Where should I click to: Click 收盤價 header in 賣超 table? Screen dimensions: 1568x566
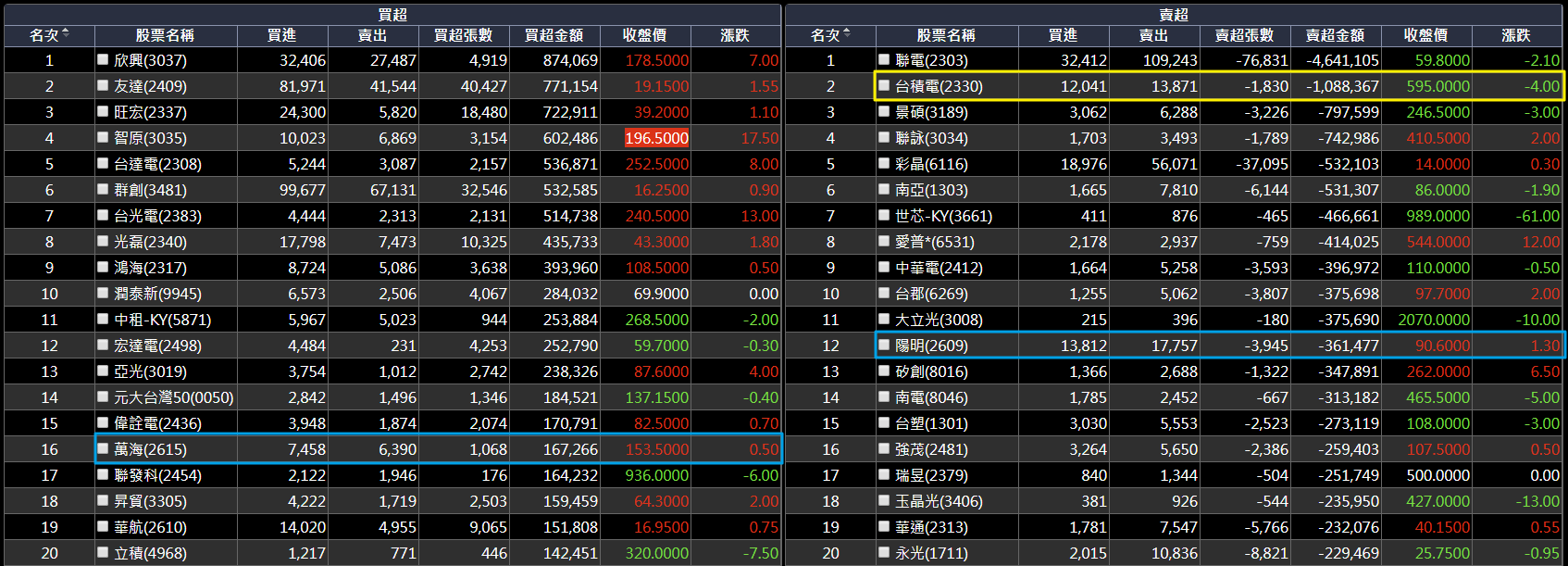coord(1425,35)
